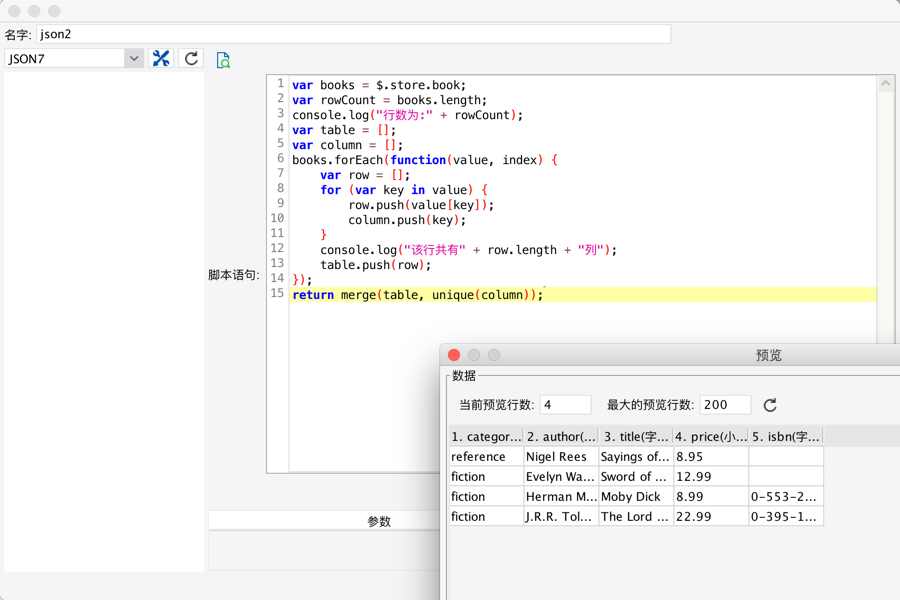
Task: Click the price cell 22.99
Action: [x=711, y=517]
